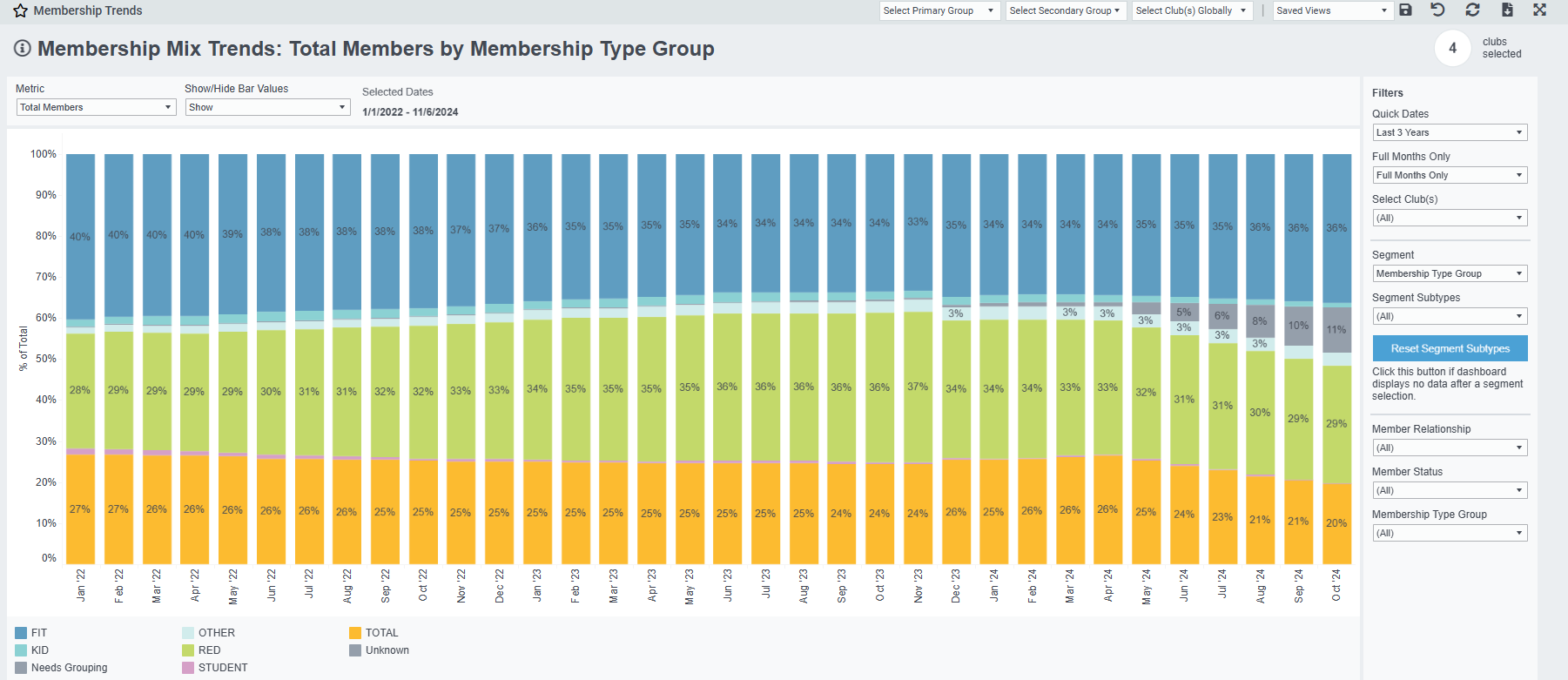Screen dimensions: 1568x680
Task: Open the Select Primary Group dropdown
Action: 939,10
